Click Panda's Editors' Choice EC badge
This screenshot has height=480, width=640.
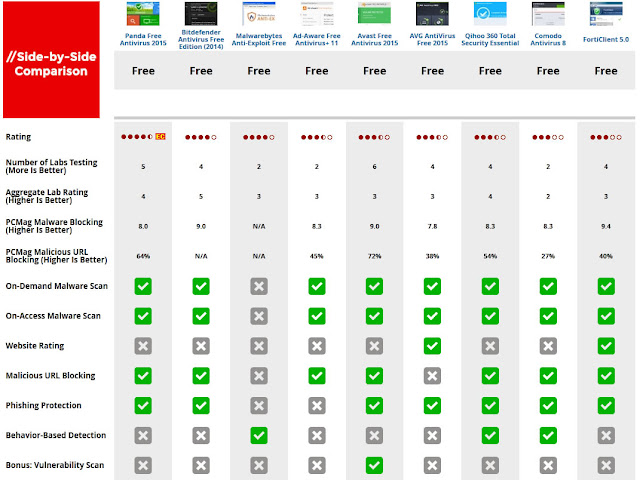160,137
